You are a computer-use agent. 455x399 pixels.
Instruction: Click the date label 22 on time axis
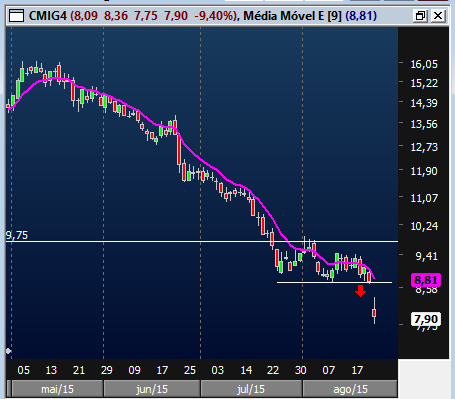[273, 370]
